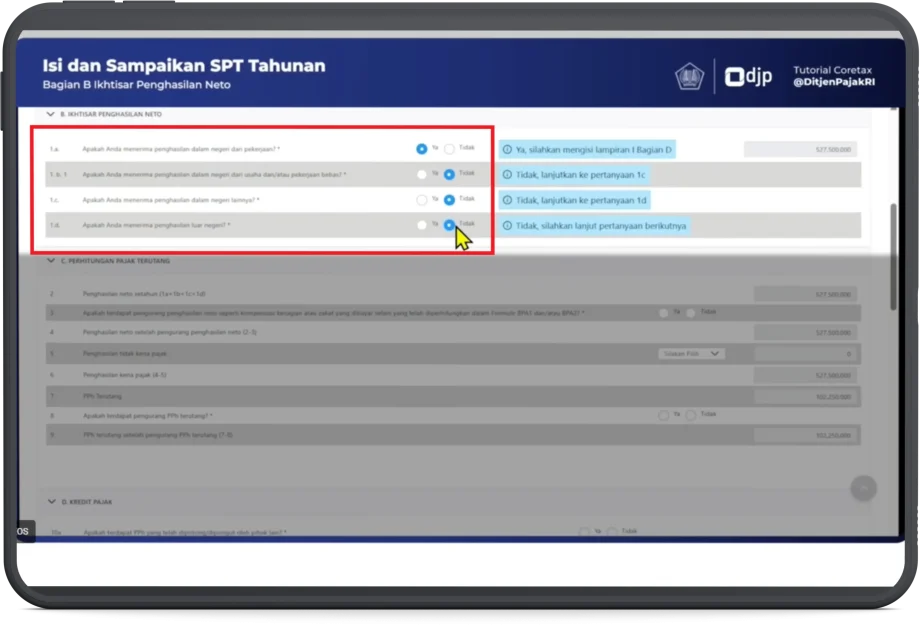Select 'Tidak' for question 1.d foreign income
The height and width of the screenshot is (628, 920).
coord(450,225)
